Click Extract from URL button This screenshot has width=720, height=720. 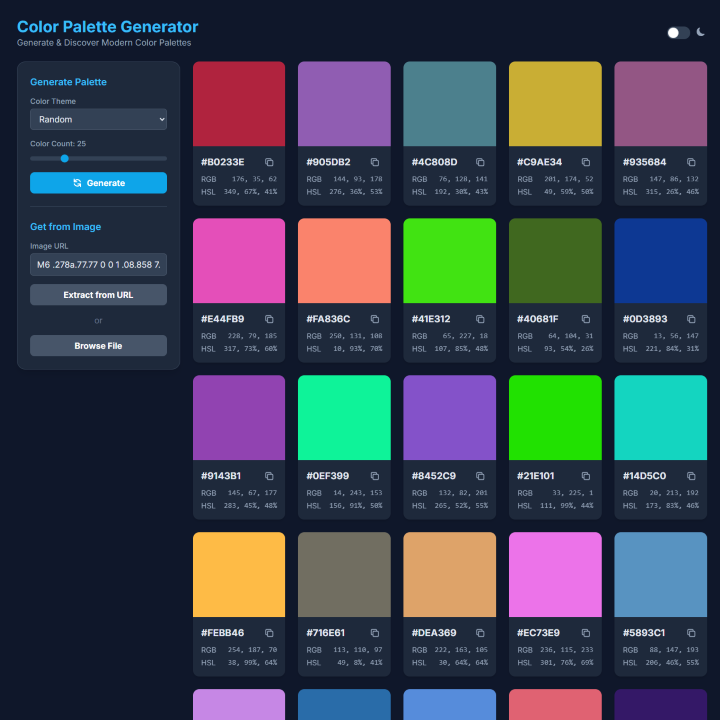(x=98, y=295)
